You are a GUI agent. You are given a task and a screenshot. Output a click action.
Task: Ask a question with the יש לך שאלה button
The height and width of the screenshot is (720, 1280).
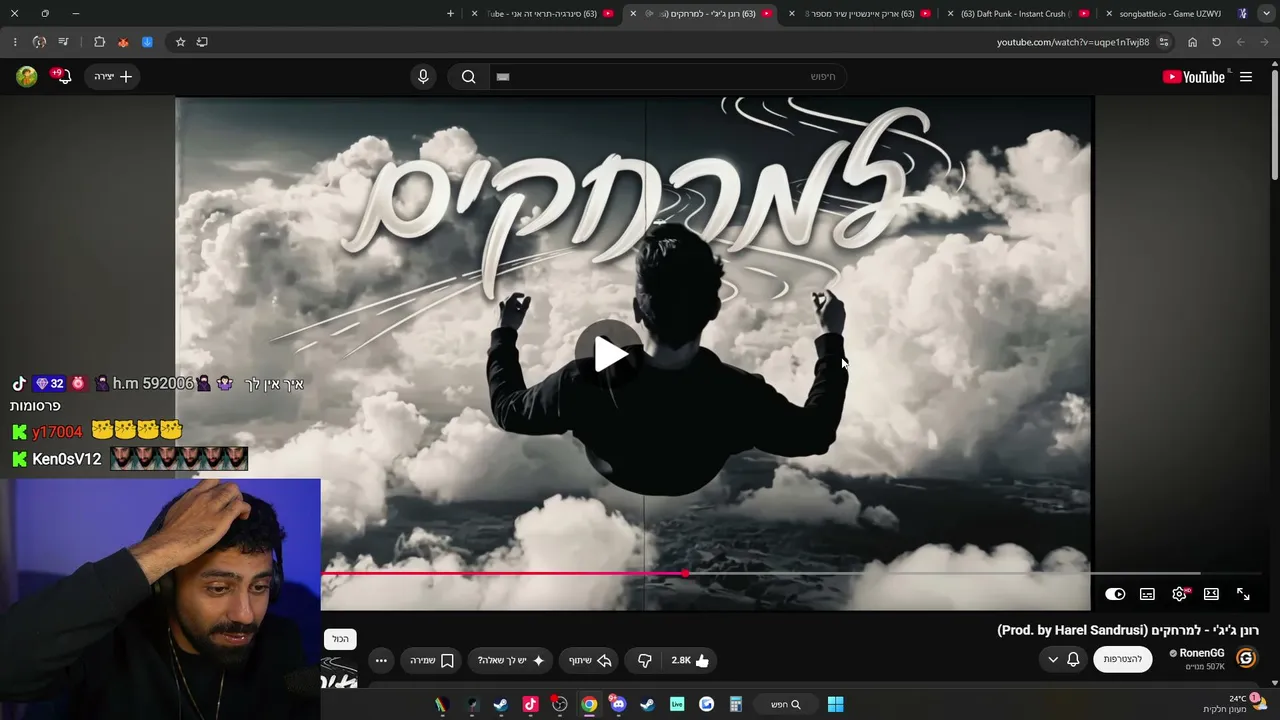point(510,660)
